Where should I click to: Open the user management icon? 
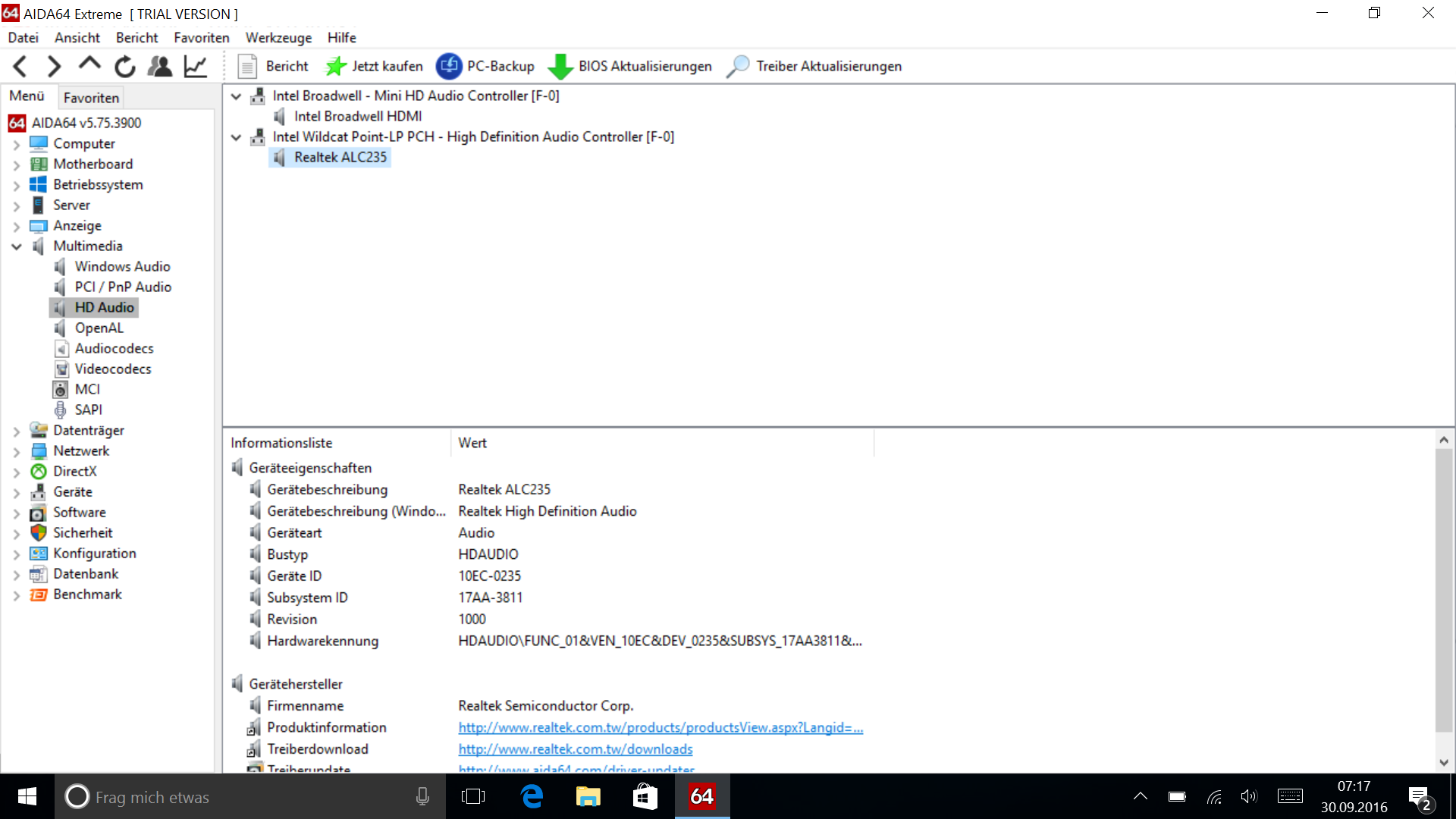(160, 67)
